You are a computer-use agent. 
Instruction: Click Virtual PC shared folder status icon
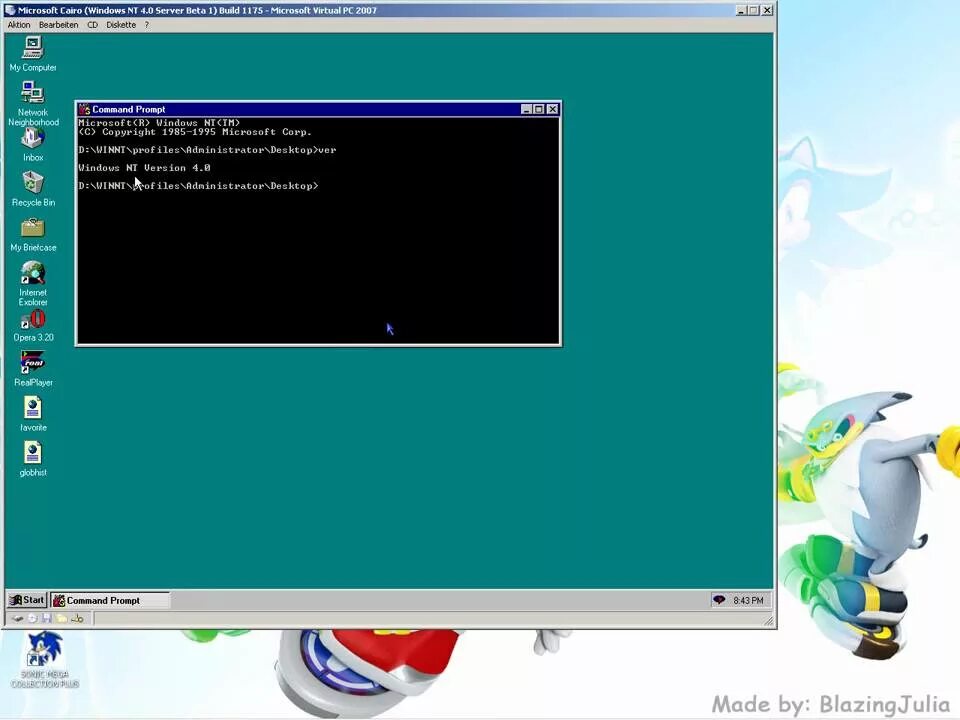pos(62,619)
